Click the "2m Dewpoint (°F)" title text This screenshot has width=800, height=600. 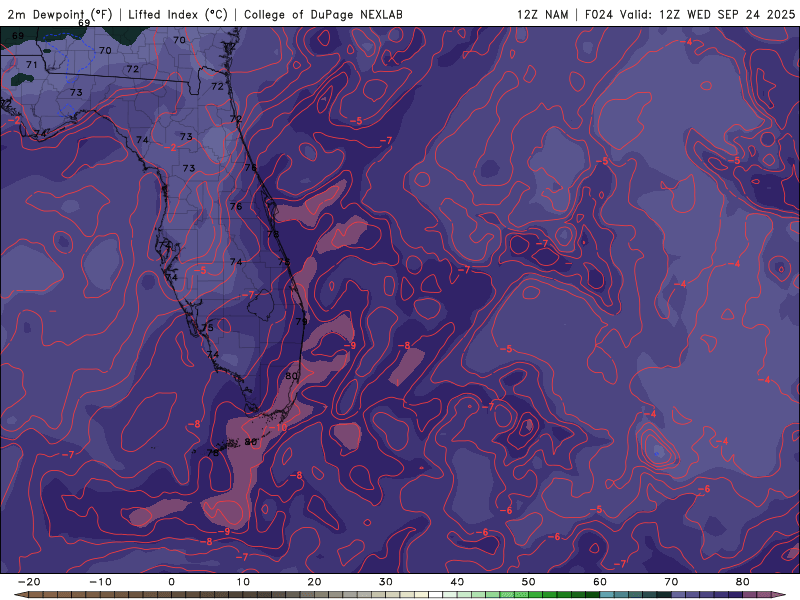click(x=60, y=14)
